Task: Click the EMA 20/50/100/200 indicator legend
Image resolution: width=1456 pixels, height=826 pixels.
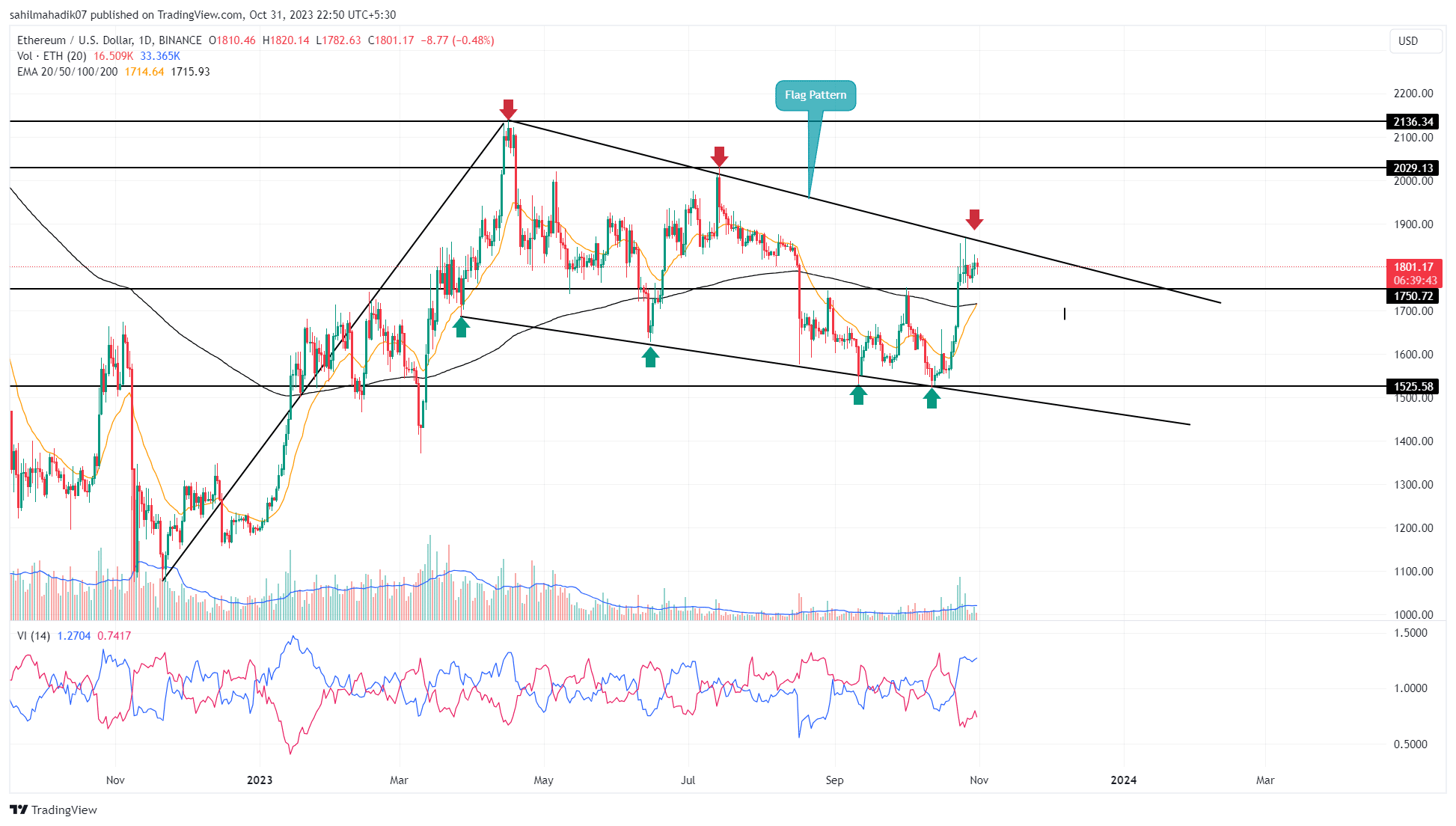Action: tap(67, 72)
